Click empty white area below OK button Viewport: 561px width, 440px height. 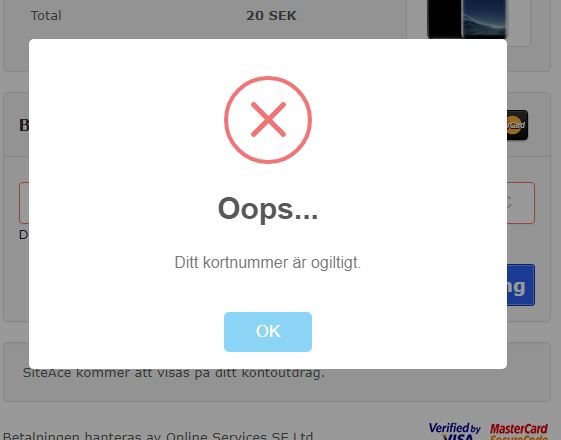point(268,360)
